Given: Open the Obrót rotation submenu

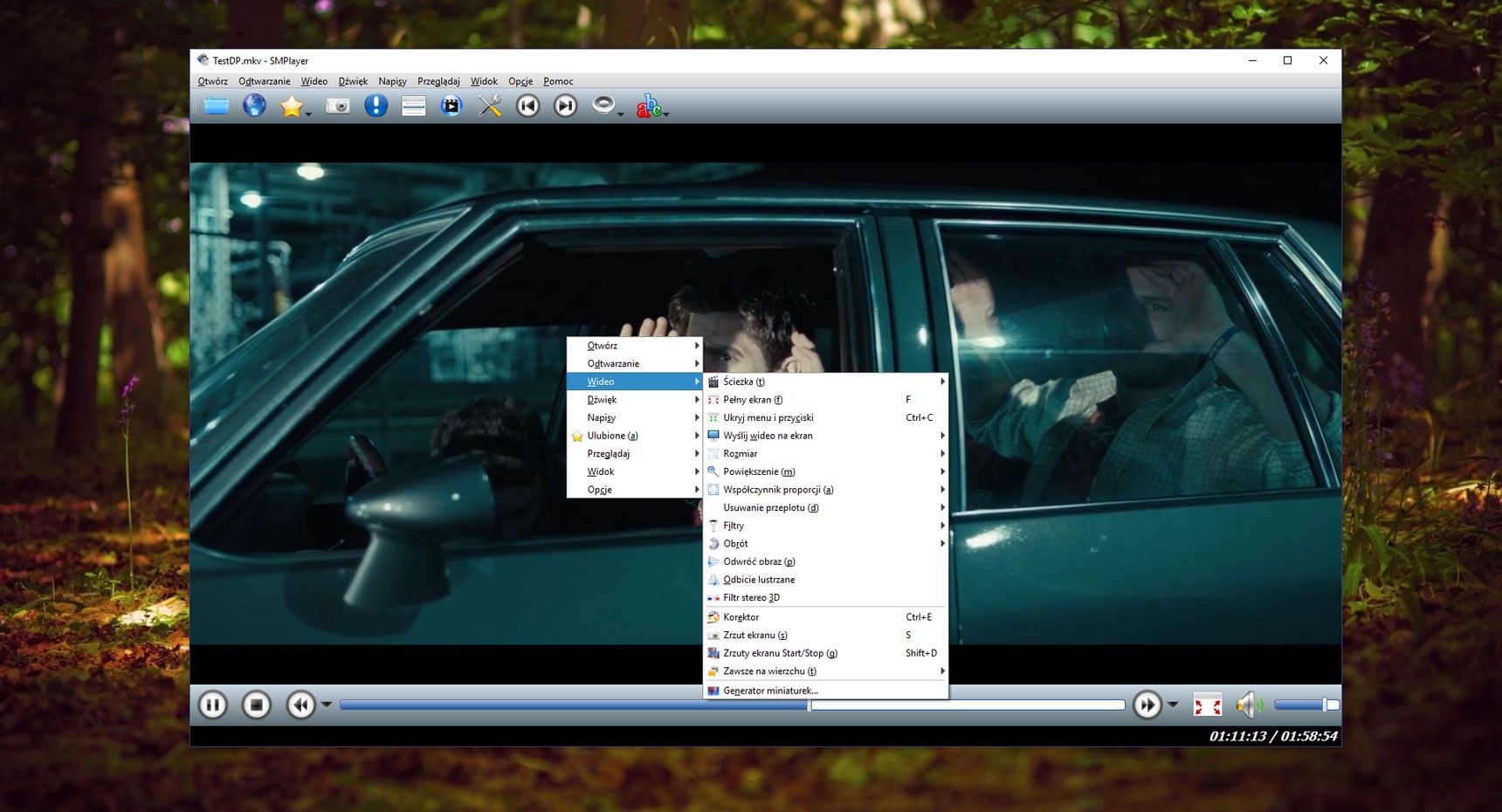Looking at the screenshot, I should pyautogui.click(x=826, y=544).
